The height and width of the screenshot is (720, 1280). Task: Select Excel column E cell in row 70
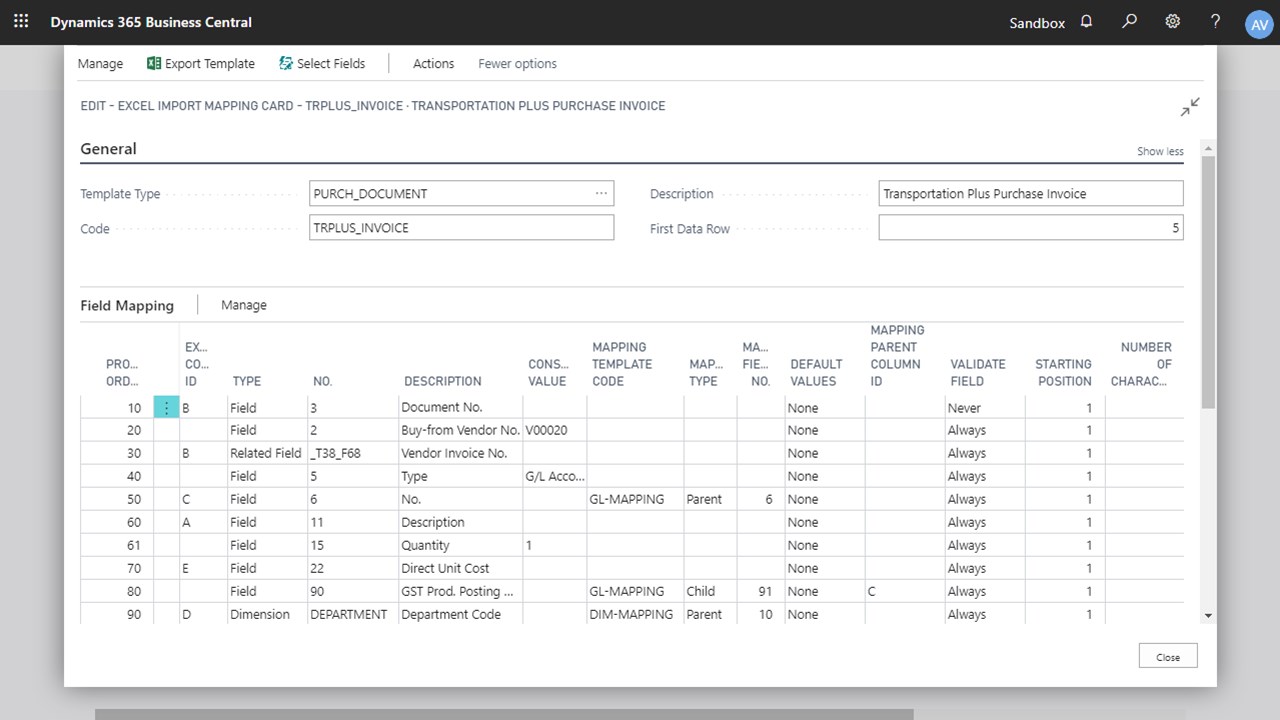203,568
